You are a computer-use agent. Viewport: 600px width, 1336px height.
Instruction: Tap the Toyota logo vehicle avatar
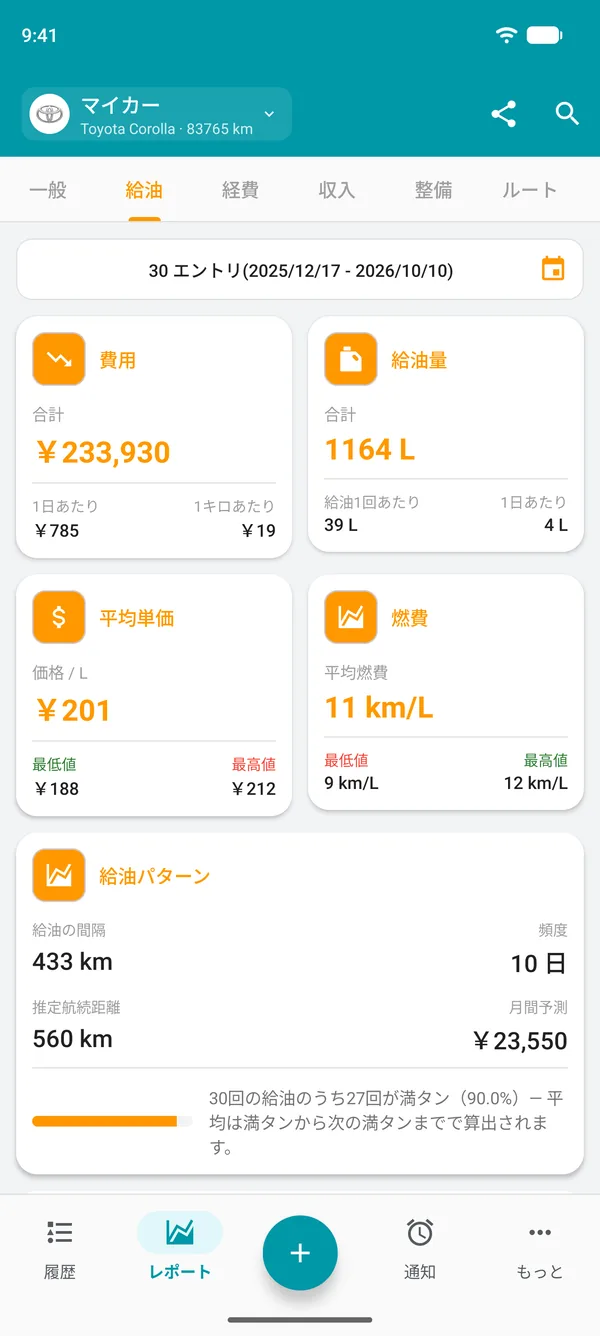[49, 114]
